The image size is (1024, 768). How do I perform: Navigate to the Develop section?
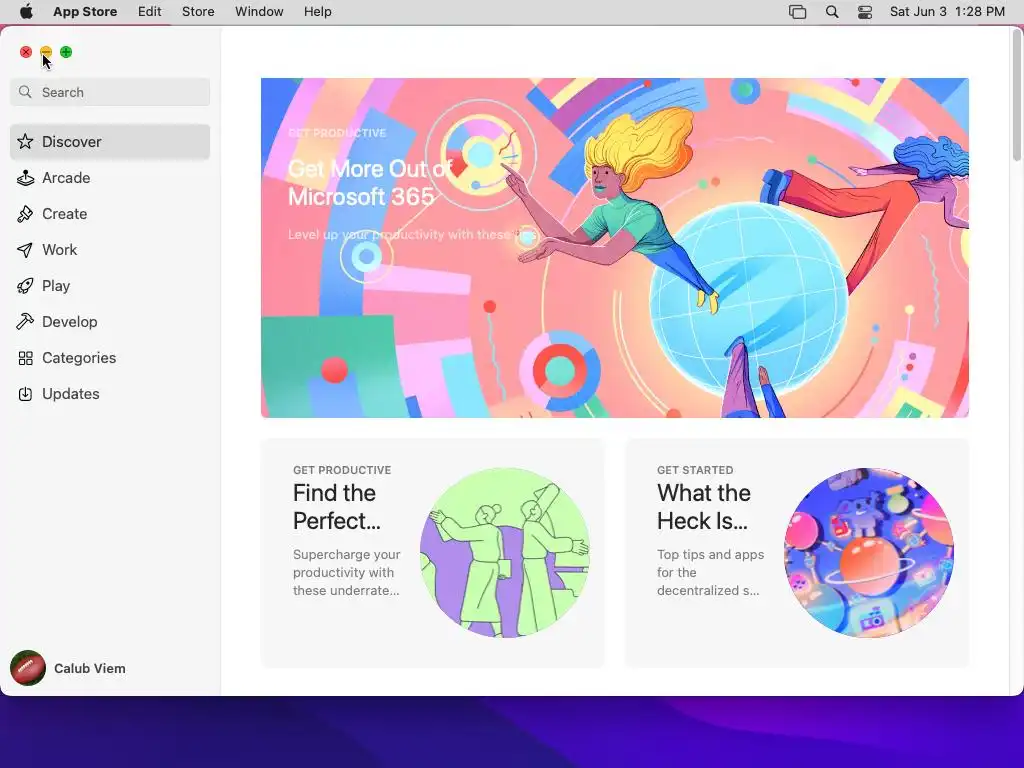tap(110, 321)
